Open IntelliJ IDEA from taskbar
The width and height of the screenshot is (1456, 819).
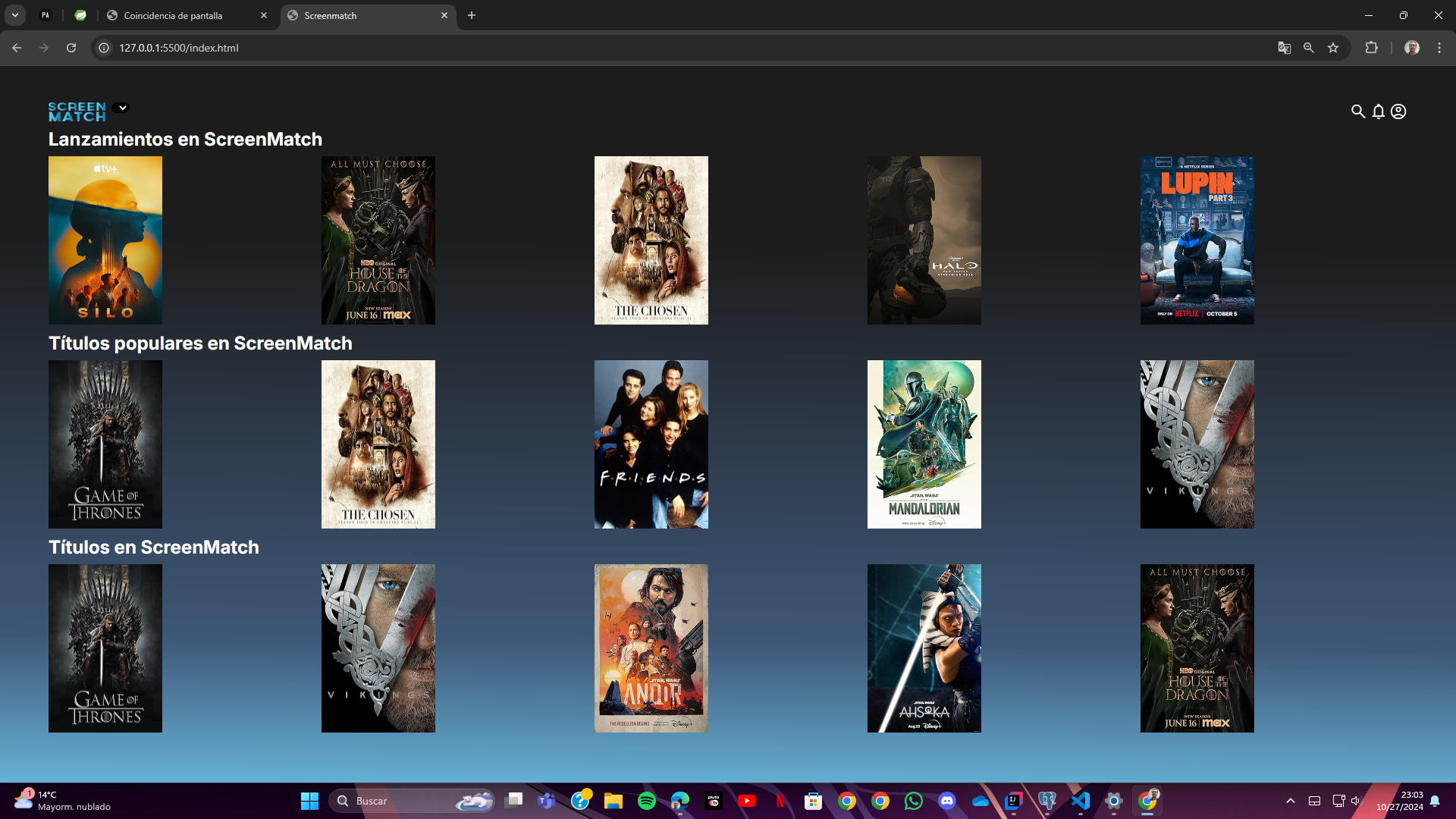(1014, 801)
